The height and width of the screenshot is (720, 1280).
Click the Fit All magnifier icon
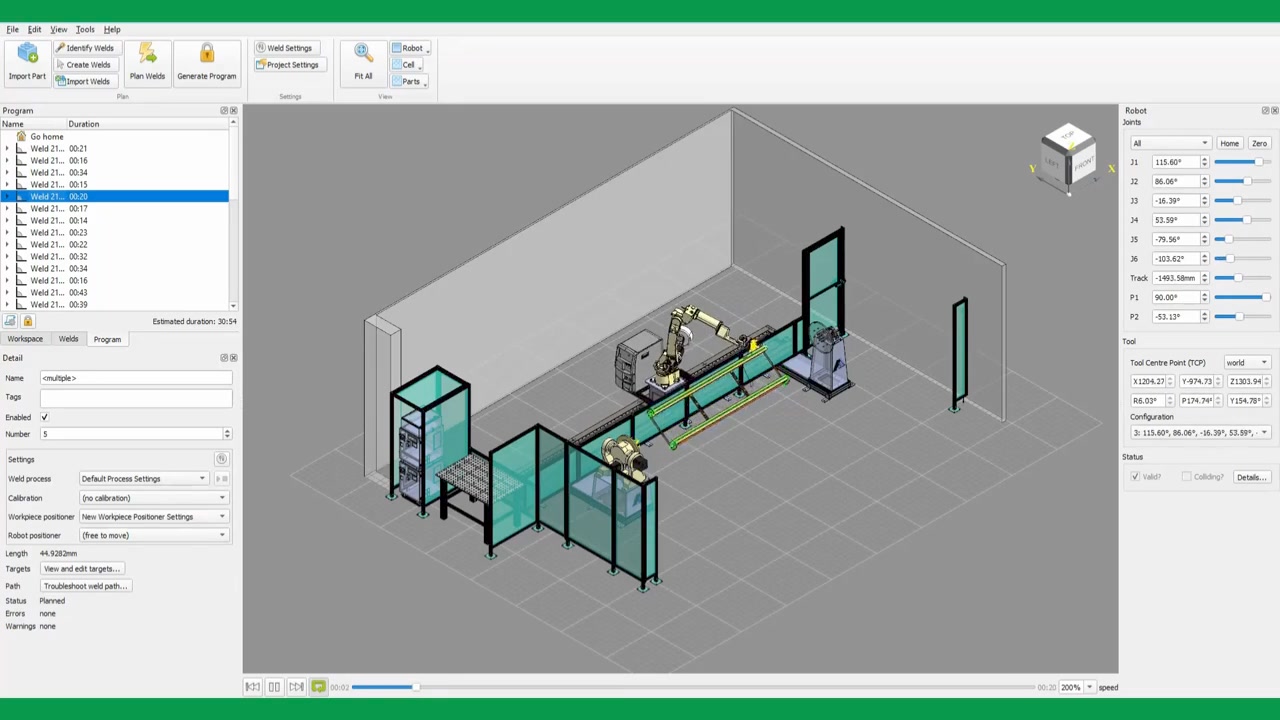pyautogui.click(x=363, y=54)
